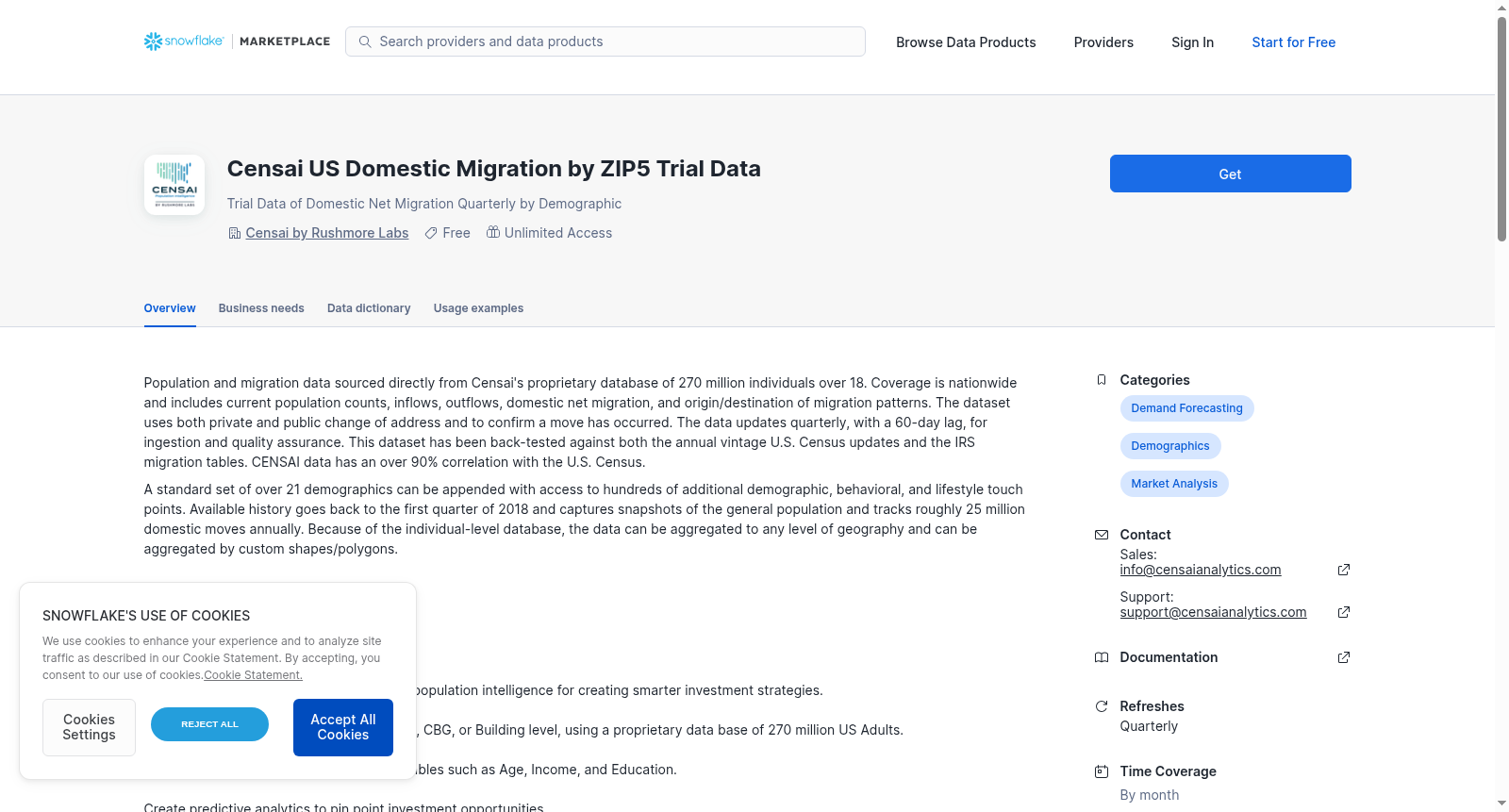Click the subtitle Trial Data of Domestic Net Migration
This screenshot has height=812, width=1509.
[424, 204]
